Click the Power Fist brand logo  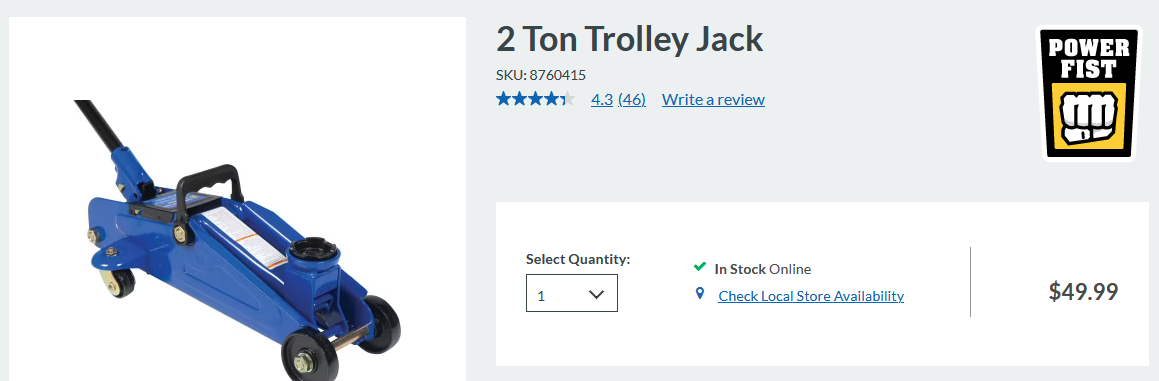(x=1086, y=94)
